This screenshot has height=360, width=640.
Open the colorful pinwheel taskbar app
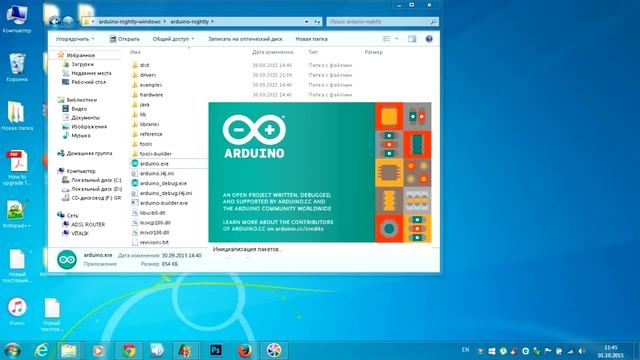274,351
